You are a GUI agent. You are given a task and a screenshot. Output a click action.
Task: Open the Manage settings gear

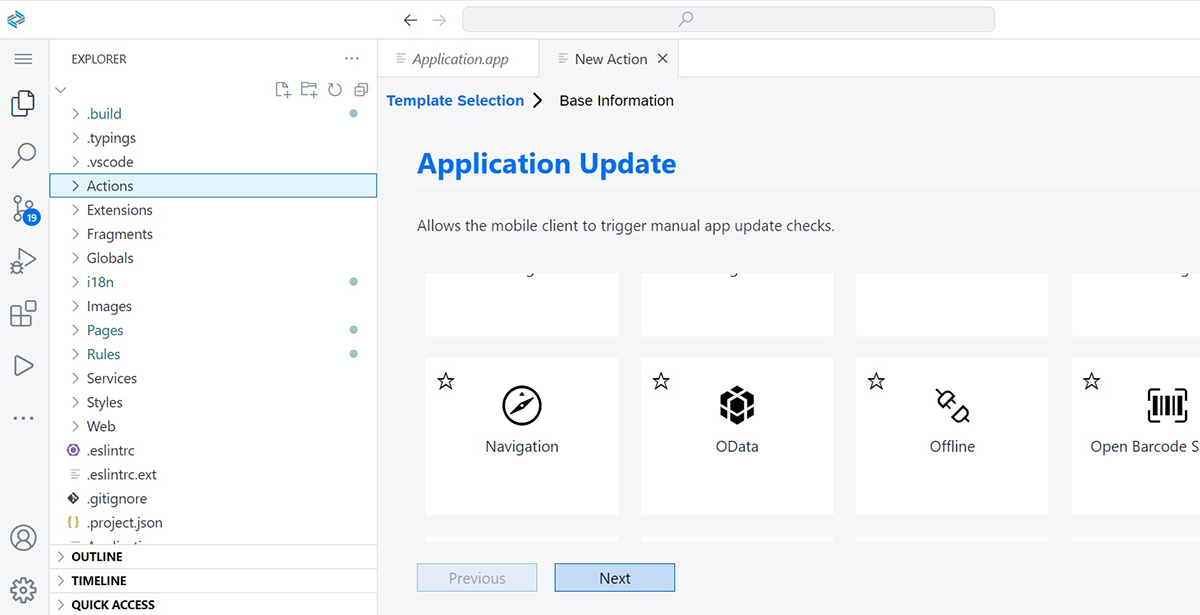(23, 589)
